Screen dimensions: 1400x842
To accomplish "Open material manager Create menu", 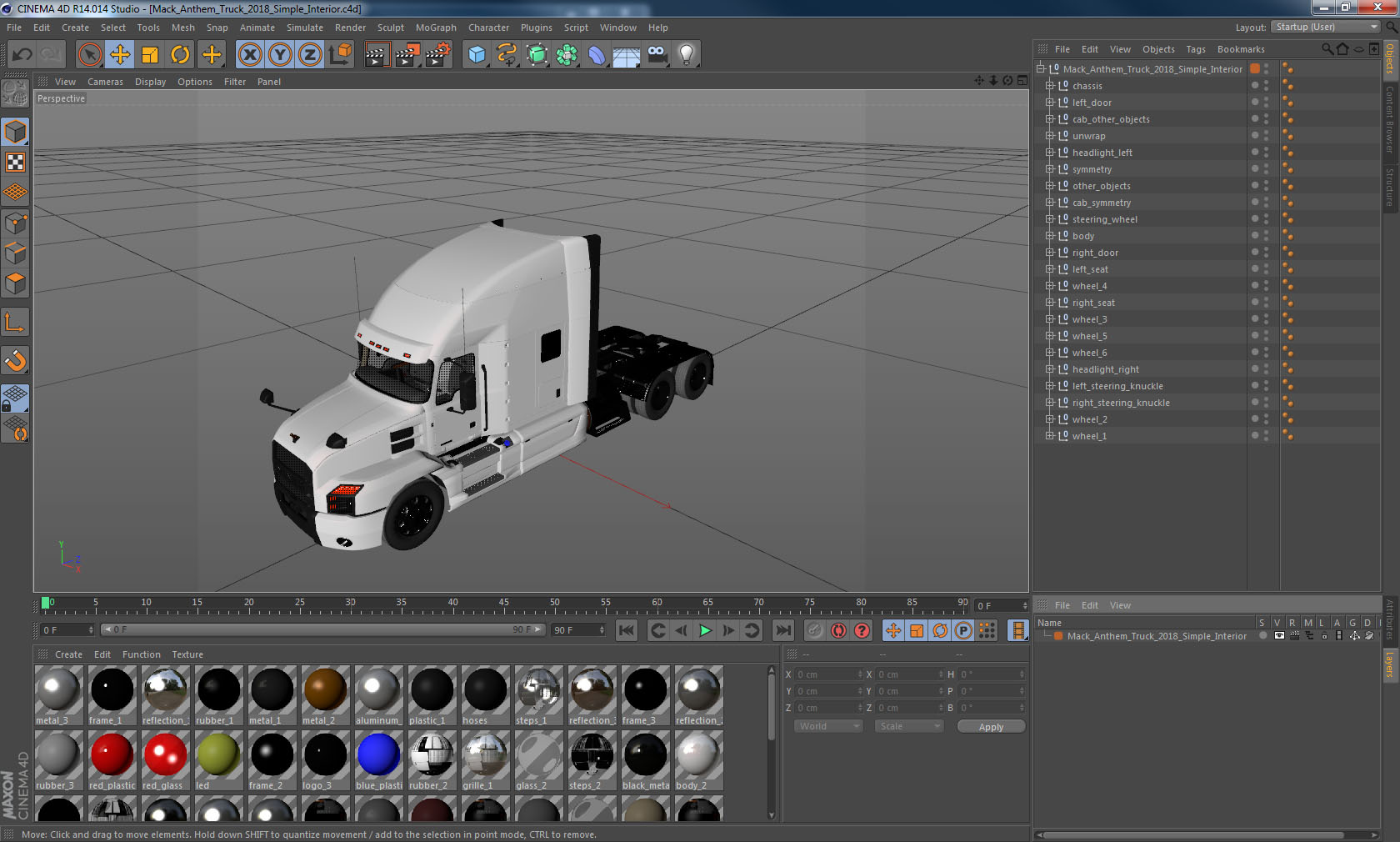I will 68,654.
